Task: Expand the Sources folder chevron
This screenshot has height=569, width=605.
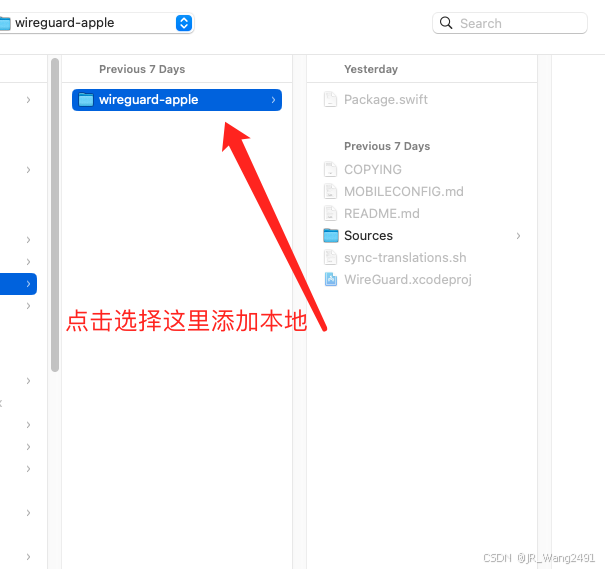Action: click(x=518, y=236)
